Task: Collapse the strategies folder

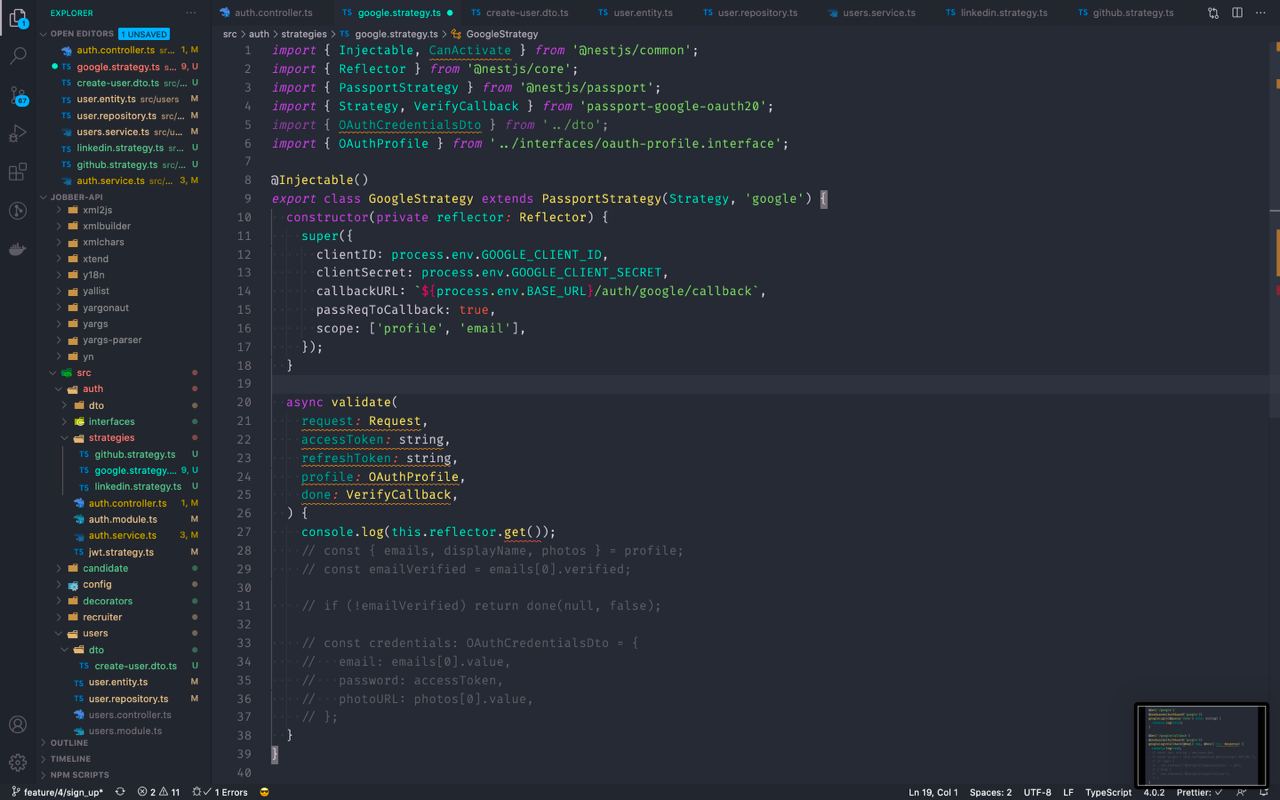Action: coord(110,438)
